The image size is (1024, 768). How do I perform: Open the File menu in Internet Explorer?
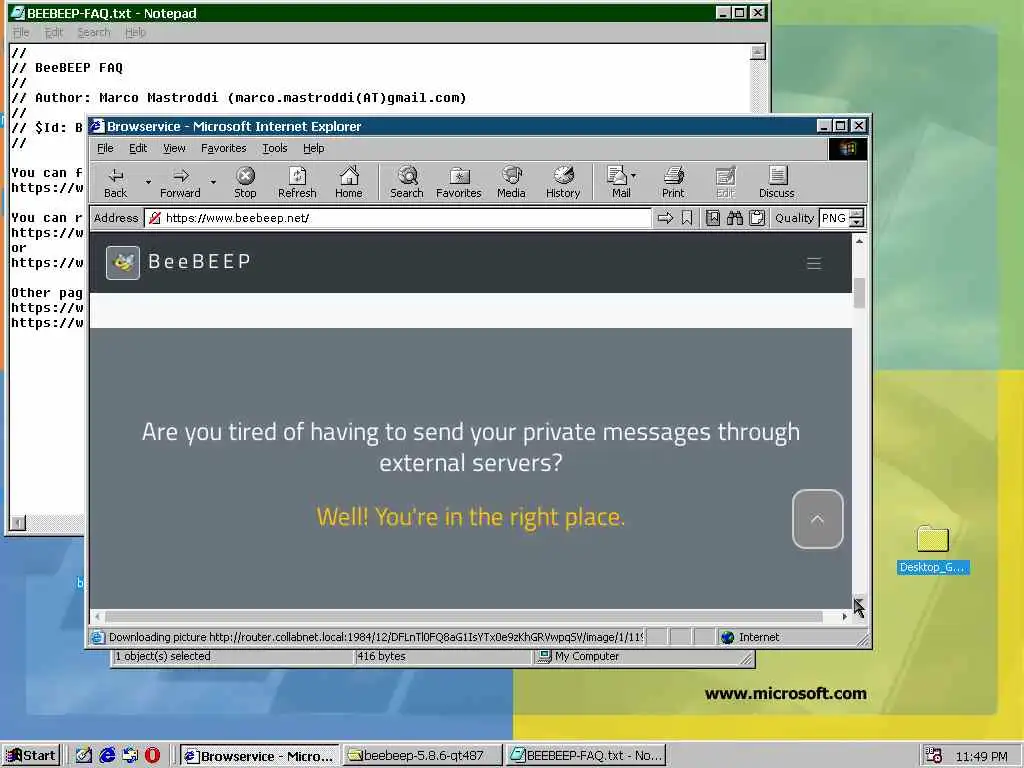pos(105,148)
